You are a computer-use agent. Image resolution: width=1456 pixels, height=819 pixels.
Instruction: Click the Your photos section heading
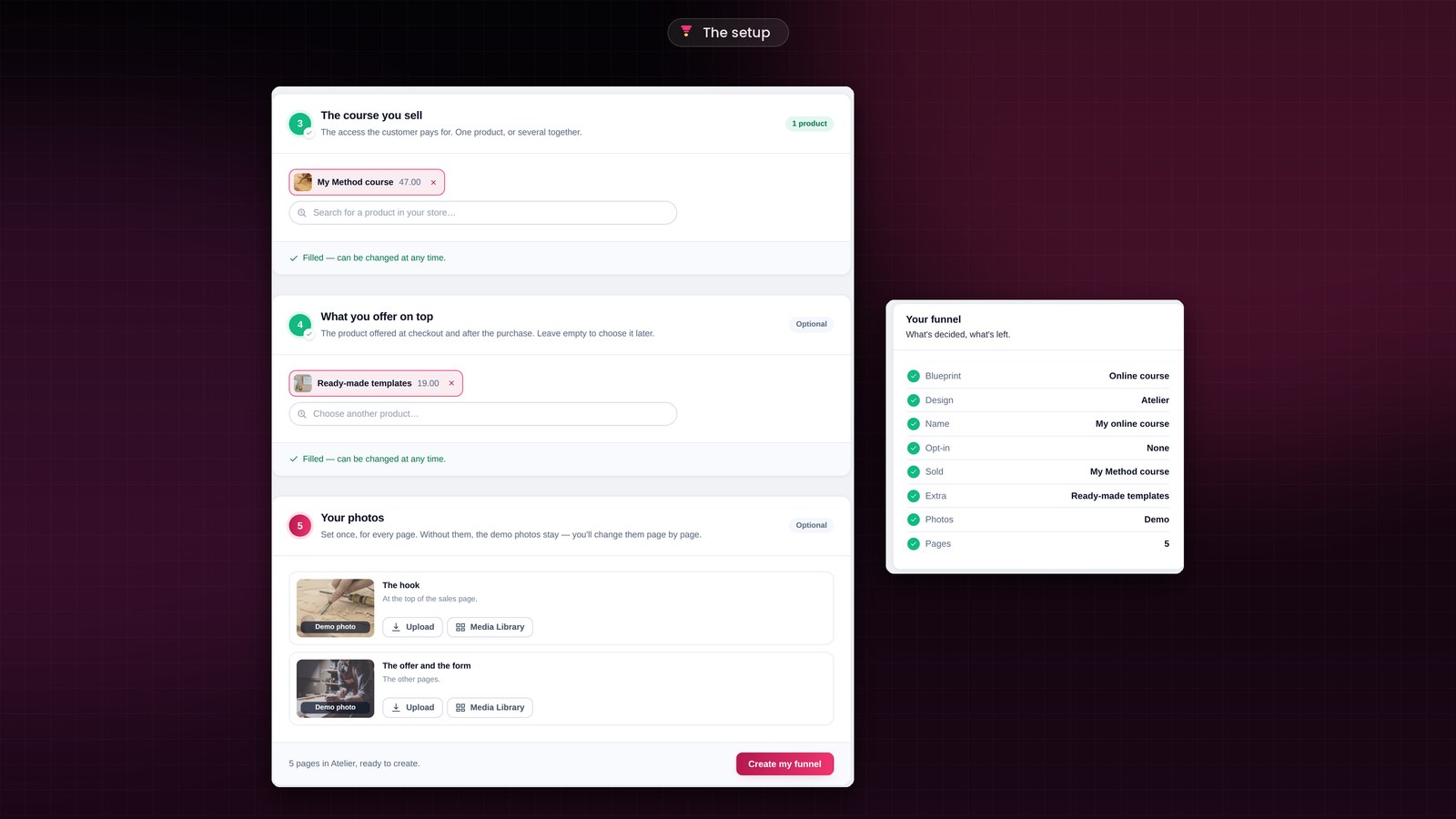[x=352, y=518]
